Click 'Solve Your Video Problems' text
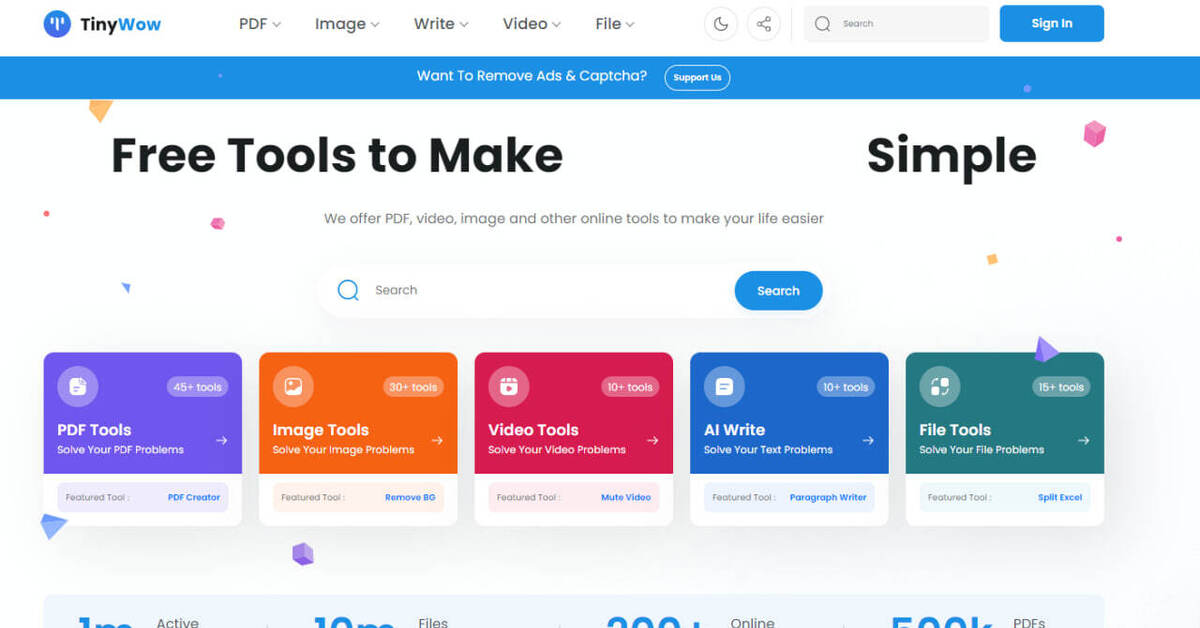The width and height of the screenshot is (1200, 628). [557, 450]
